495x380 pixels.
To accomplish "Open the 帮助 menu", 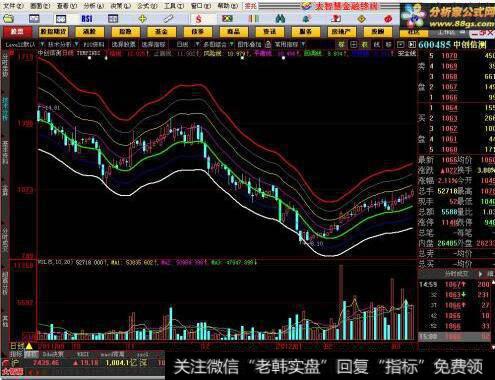I will point(228,6).
